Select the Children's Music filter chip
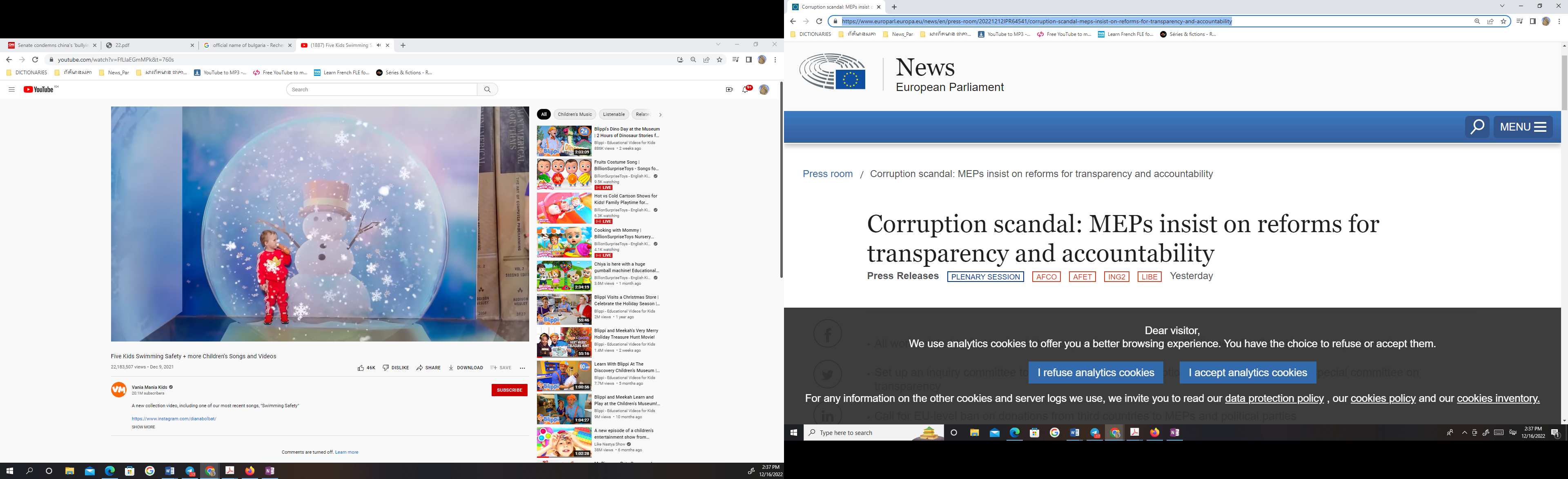 (575, 114)
